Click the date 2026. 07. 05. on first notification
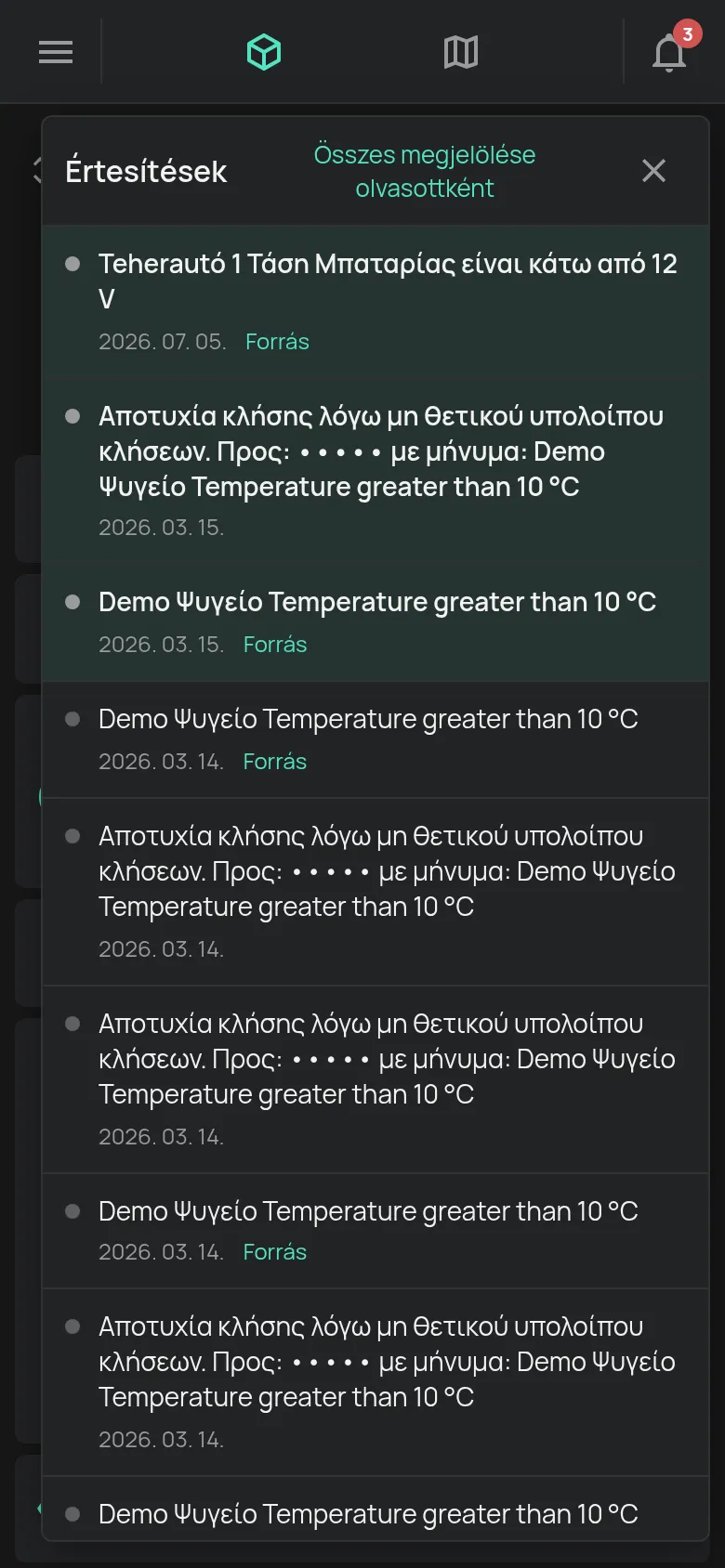Screen dimensions: 725x1568 (163, 342)
